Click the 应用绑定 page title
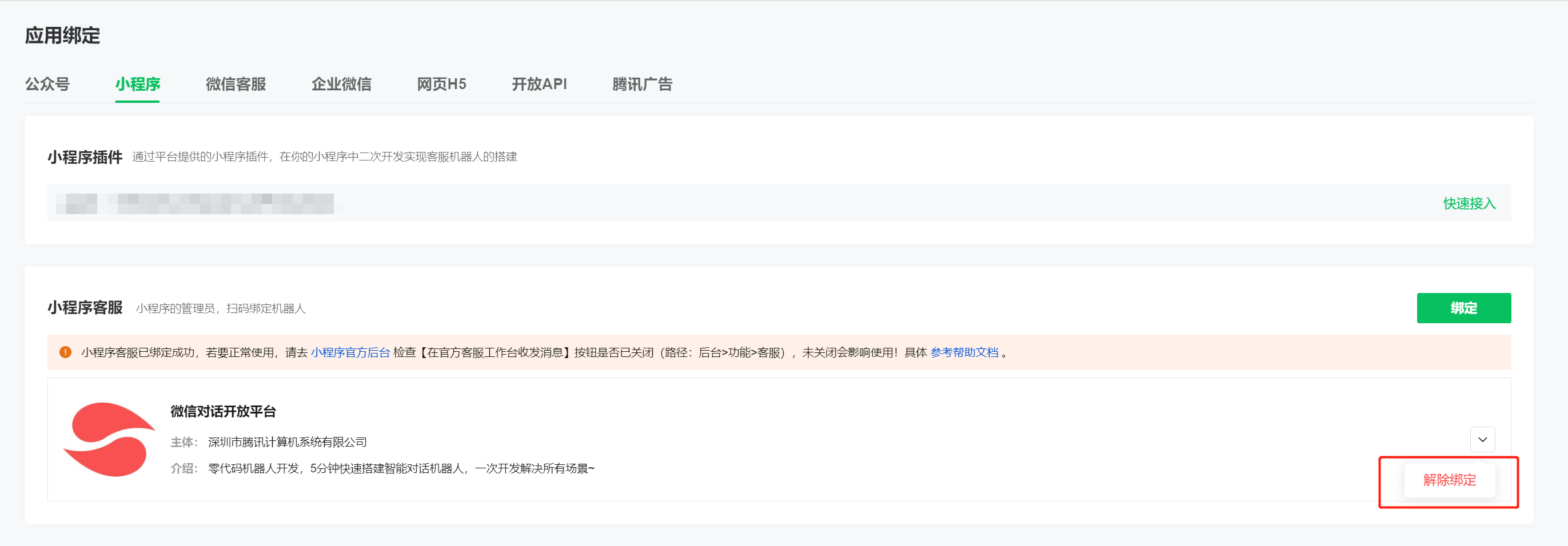1568x546 pixels. click(64, 36)
